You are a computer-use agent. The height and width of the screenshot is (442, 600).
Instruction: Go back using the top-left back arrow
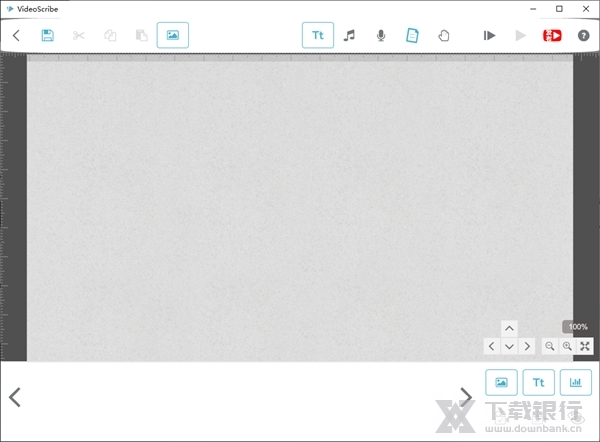point(16,36)
